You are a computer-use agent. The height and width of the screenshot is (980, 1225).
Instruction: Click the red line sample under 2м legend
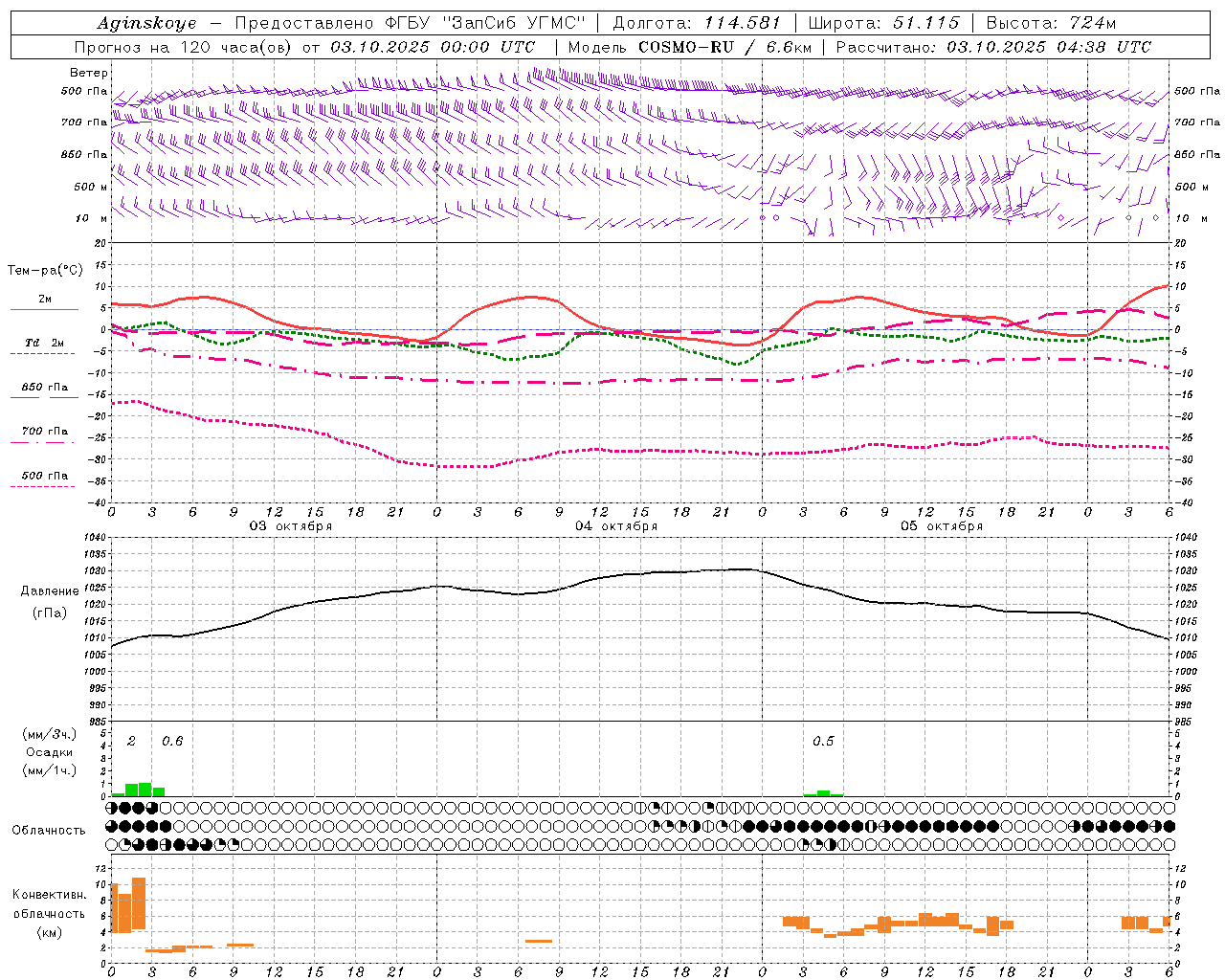[44, 310]
